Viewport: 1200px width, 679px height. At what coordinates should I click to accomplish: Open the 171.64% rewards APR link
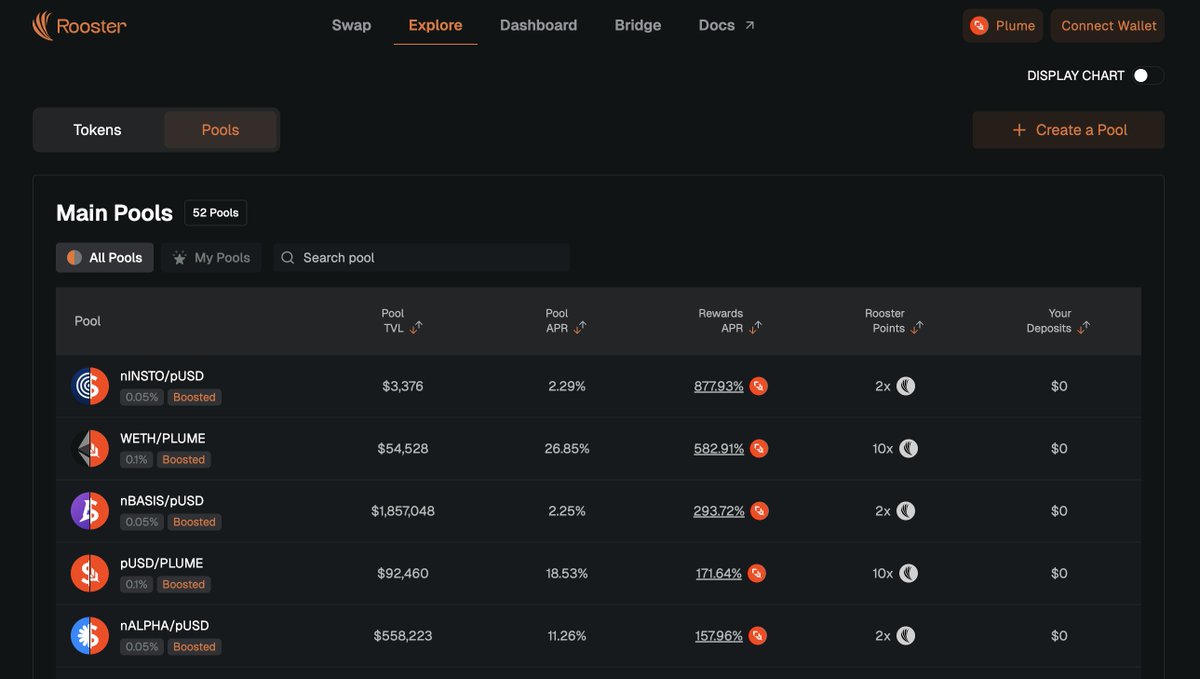pyautogui.click(x=719, y=574)
